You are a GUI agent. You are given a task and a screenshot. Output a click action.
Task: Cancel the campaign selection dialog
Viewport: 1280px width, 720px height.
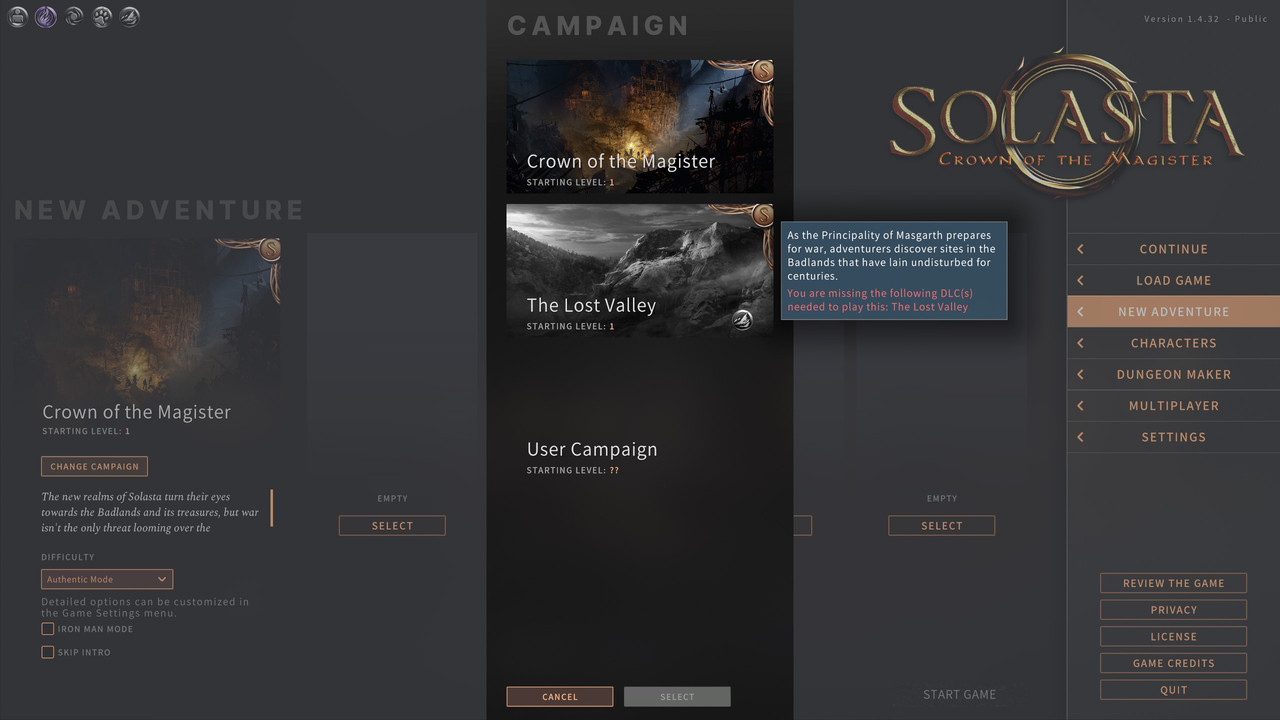[x=560, y=697]
